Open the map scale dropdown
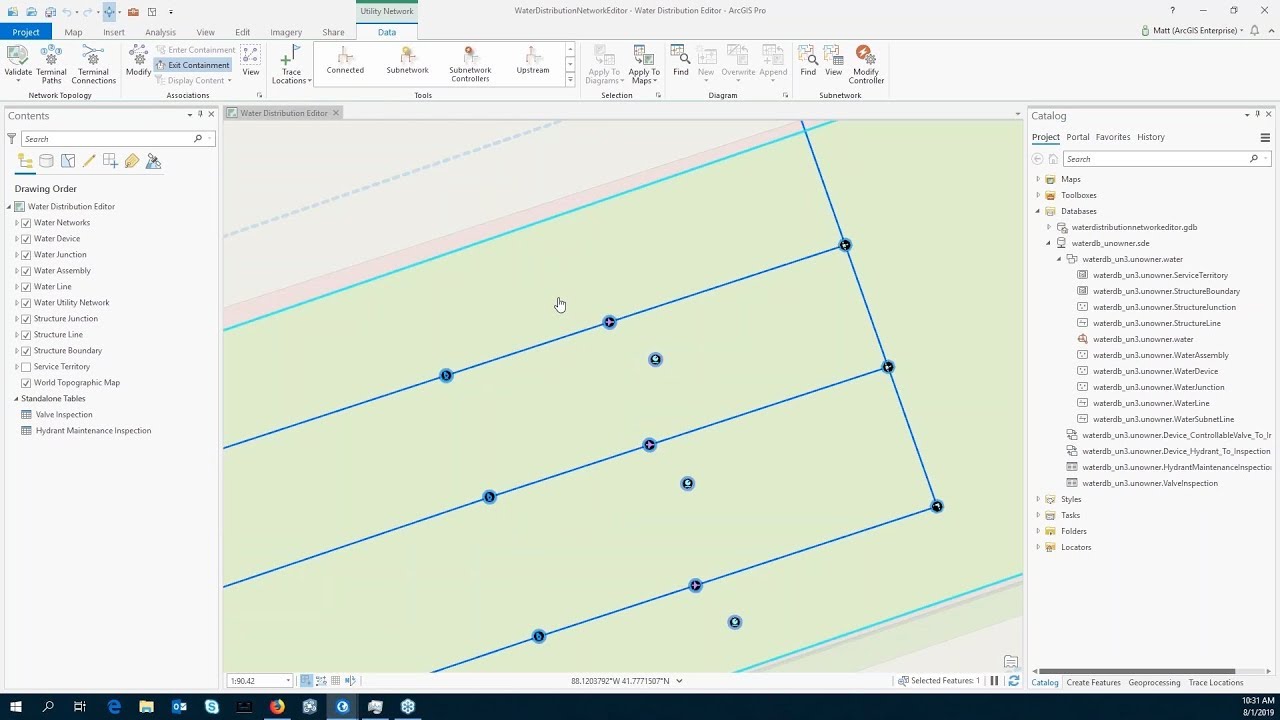This screenshot has height=720, width=1280. click(288, 681)
